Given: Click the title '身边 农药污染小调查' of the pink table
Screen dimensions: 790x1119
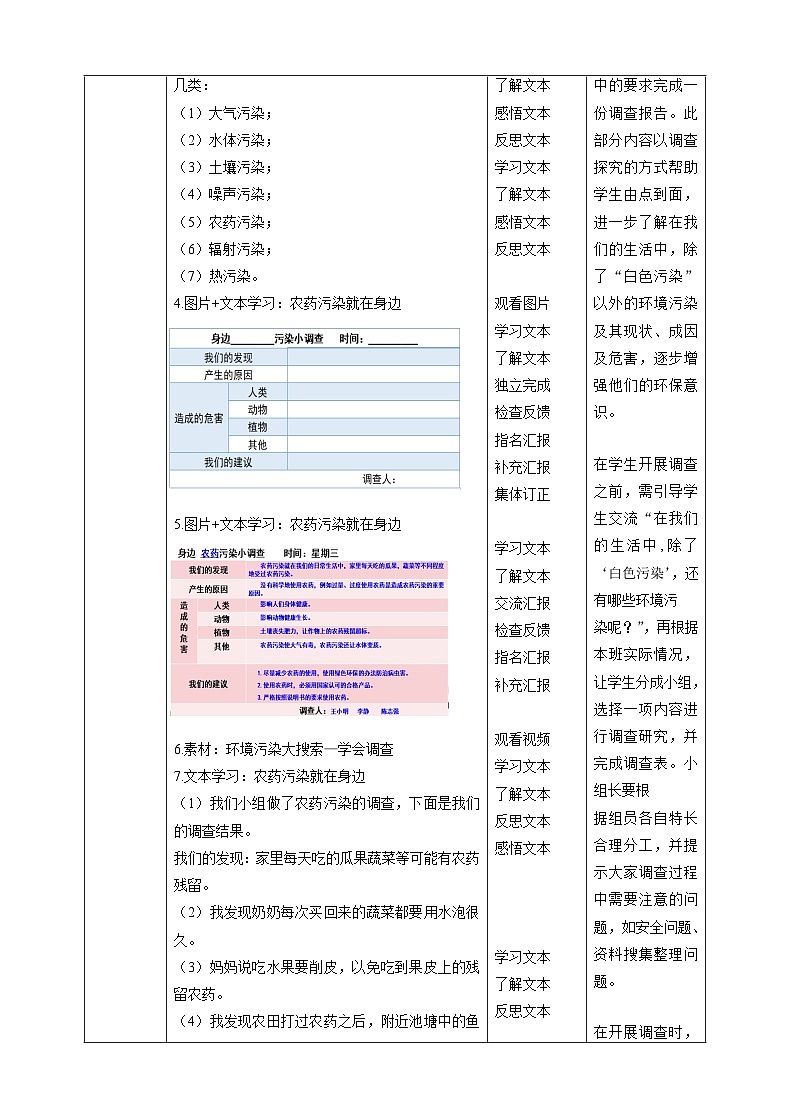Looking at the screenshot, I should tap(221, 554).
